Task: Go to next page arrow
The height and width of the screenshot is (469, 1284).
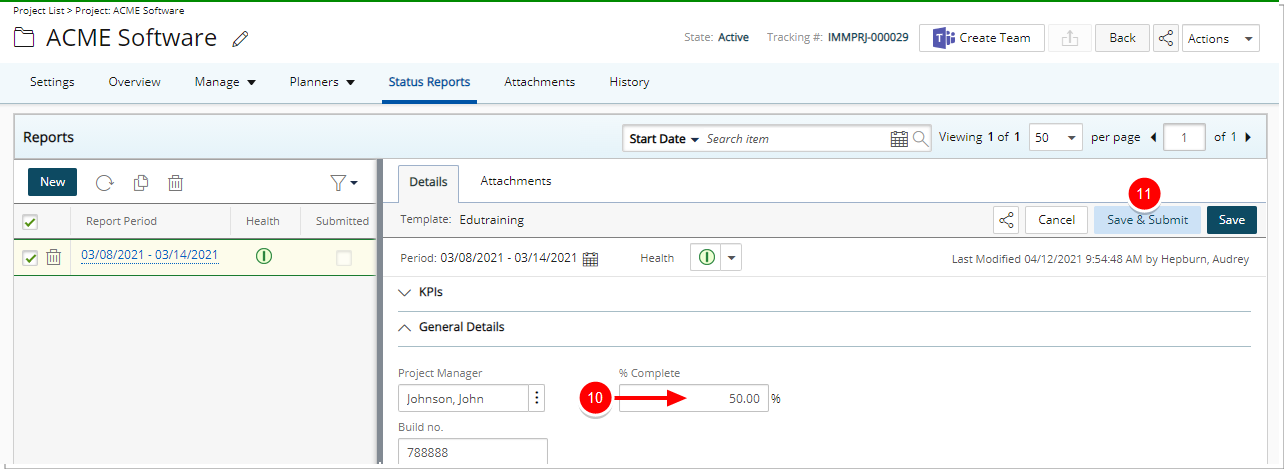Action: click(1247, 137)
